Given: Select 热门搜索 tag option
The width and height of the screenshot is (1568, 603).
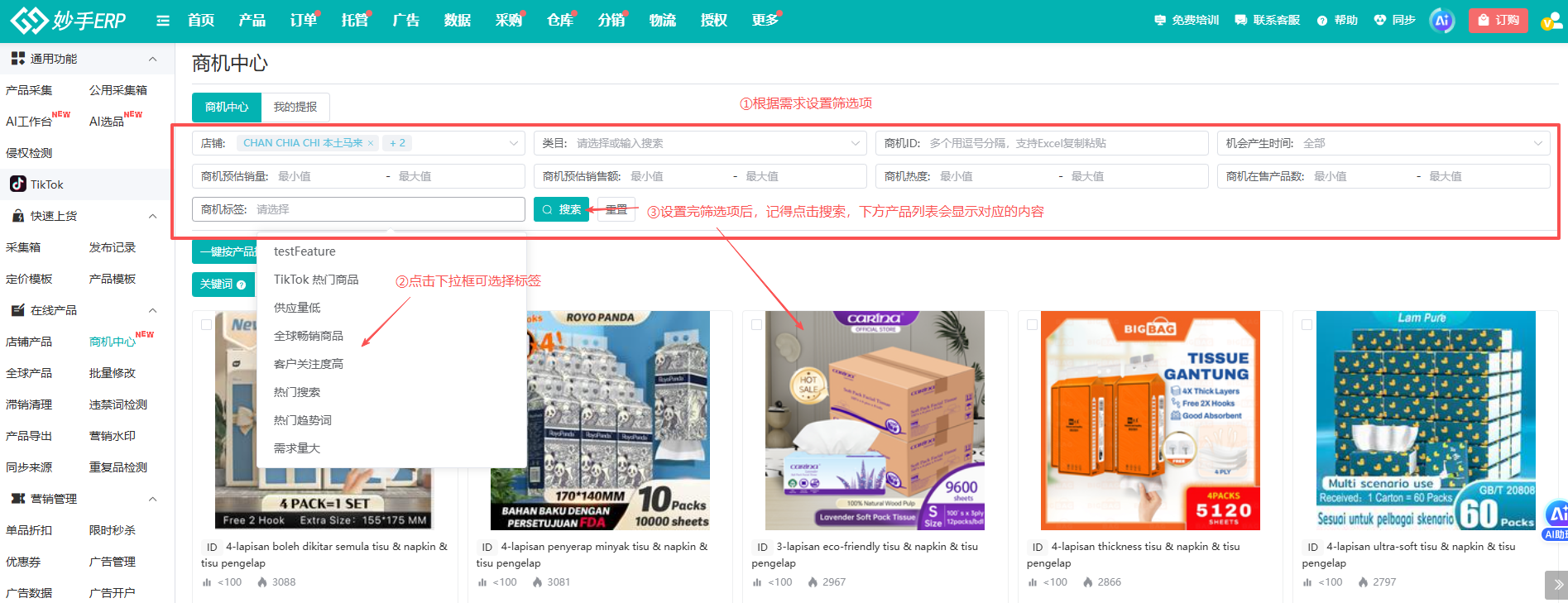Looking at the screenshot, I should pos(391,392).
